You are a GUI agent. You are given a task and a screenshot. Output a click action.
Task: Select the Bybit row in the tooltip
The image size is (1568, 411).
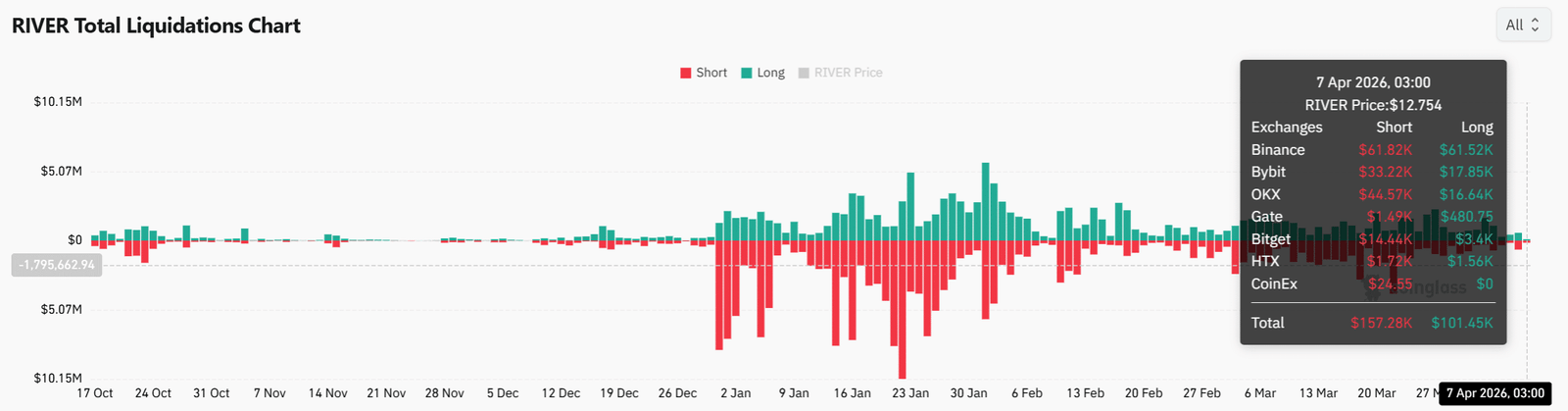point(1372,172)
